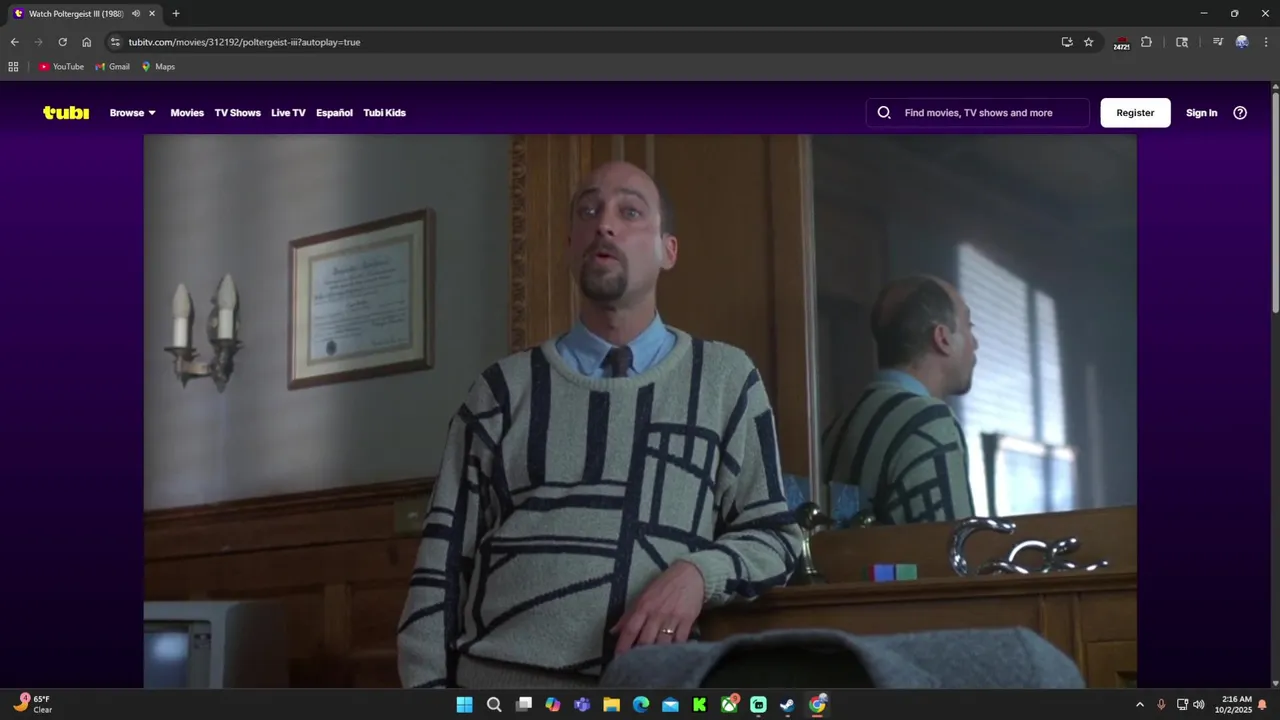
Task: Go to Live TV
Action: 288,113
